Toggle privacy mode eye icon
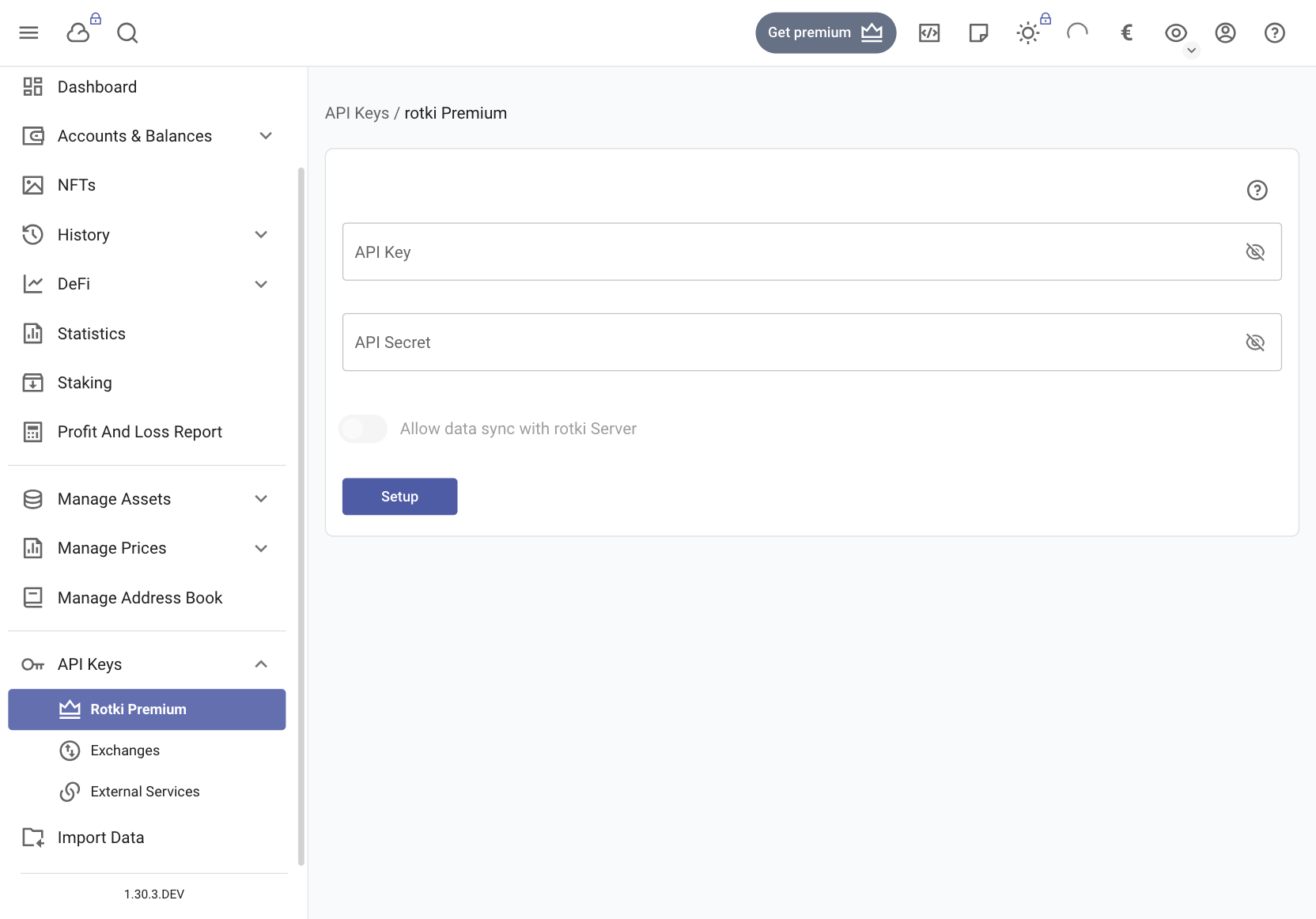The image size is (1316, 919). (x=1176, y=32)
